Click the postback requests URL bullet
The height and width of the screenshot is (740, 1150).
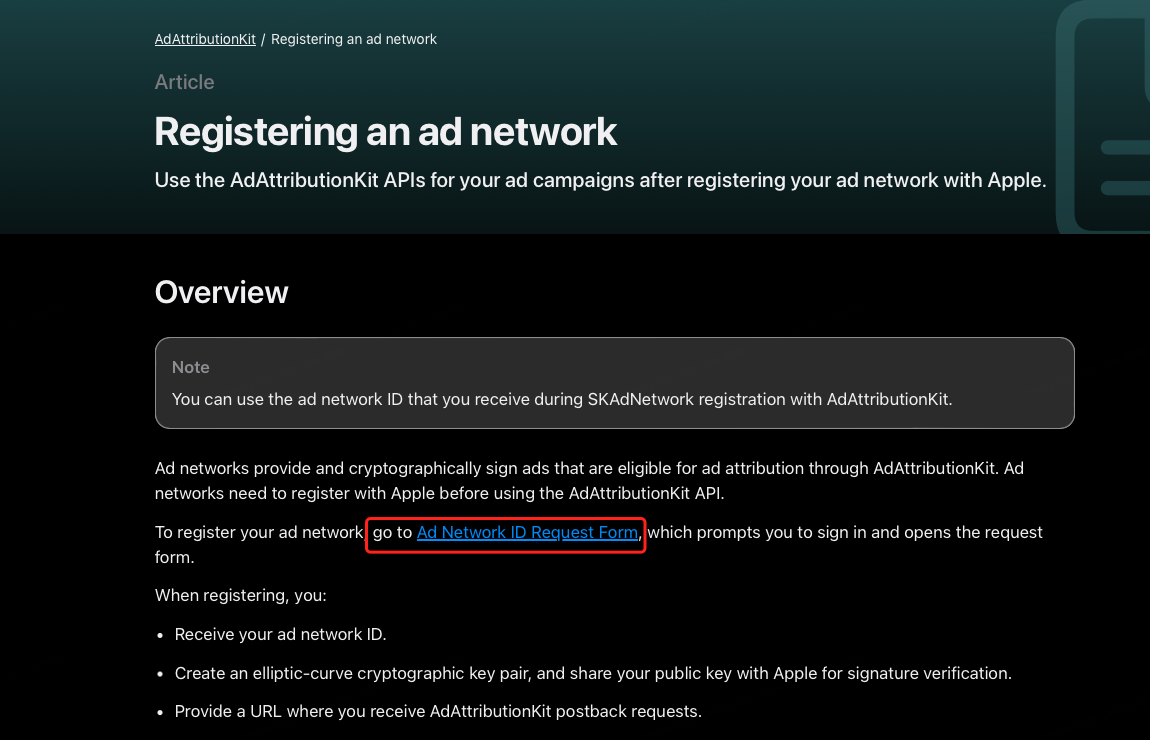(x=438, y=711)
